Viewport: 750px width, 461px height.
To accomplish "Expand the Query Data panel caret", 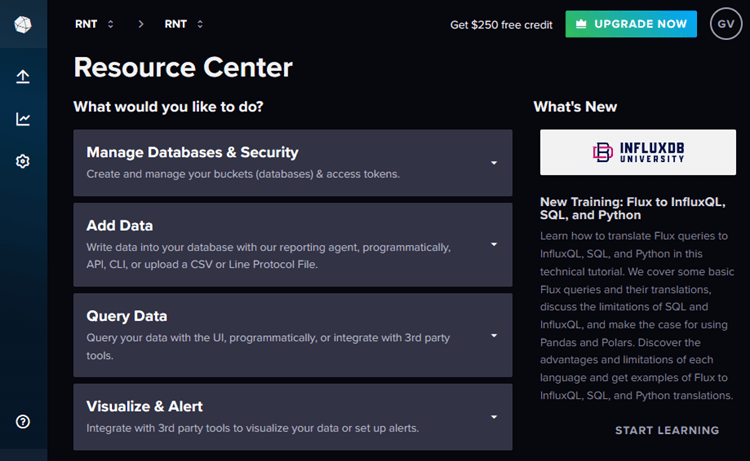I will point(494,335).
